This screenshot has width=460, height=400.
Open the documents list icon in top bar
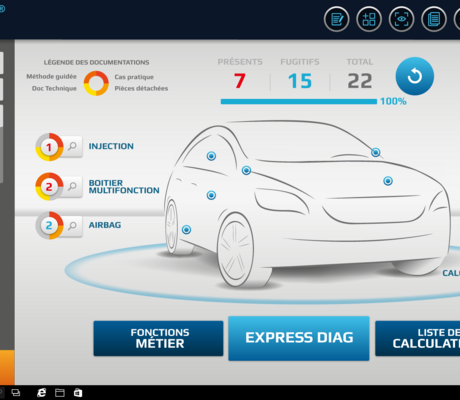pyautogui.click(x=434, y=19)
